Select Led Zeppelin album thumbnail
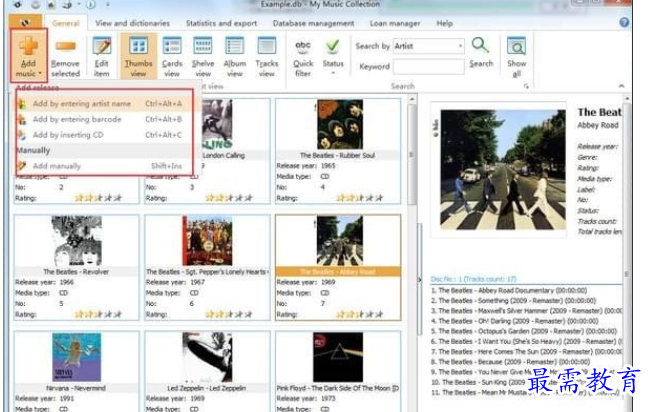Viewport: 649px width, 412px height. pyautogui.click(x=207, y=357)
